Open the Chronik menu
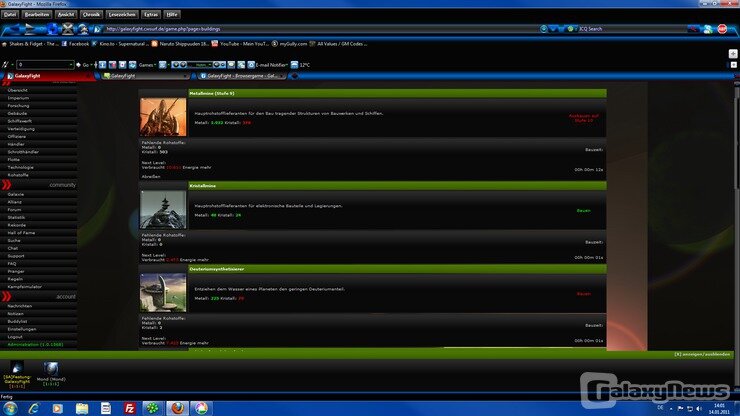The height and width of the screenshot is (416, 740). [91, 15]
